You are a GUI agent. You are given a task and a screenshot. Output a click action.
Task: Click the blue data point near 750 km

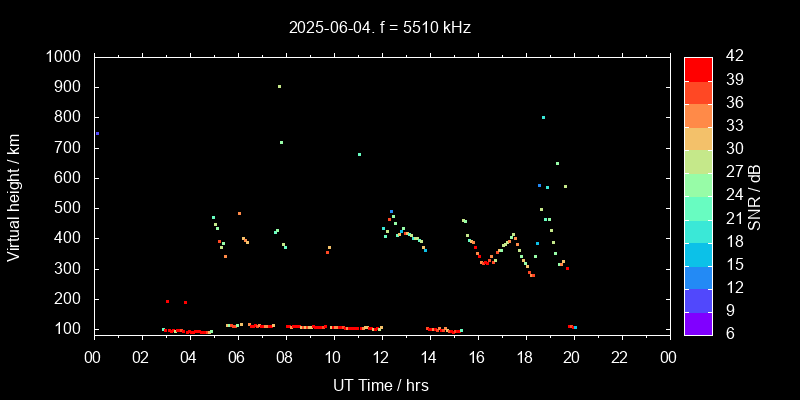pos(97,133)
